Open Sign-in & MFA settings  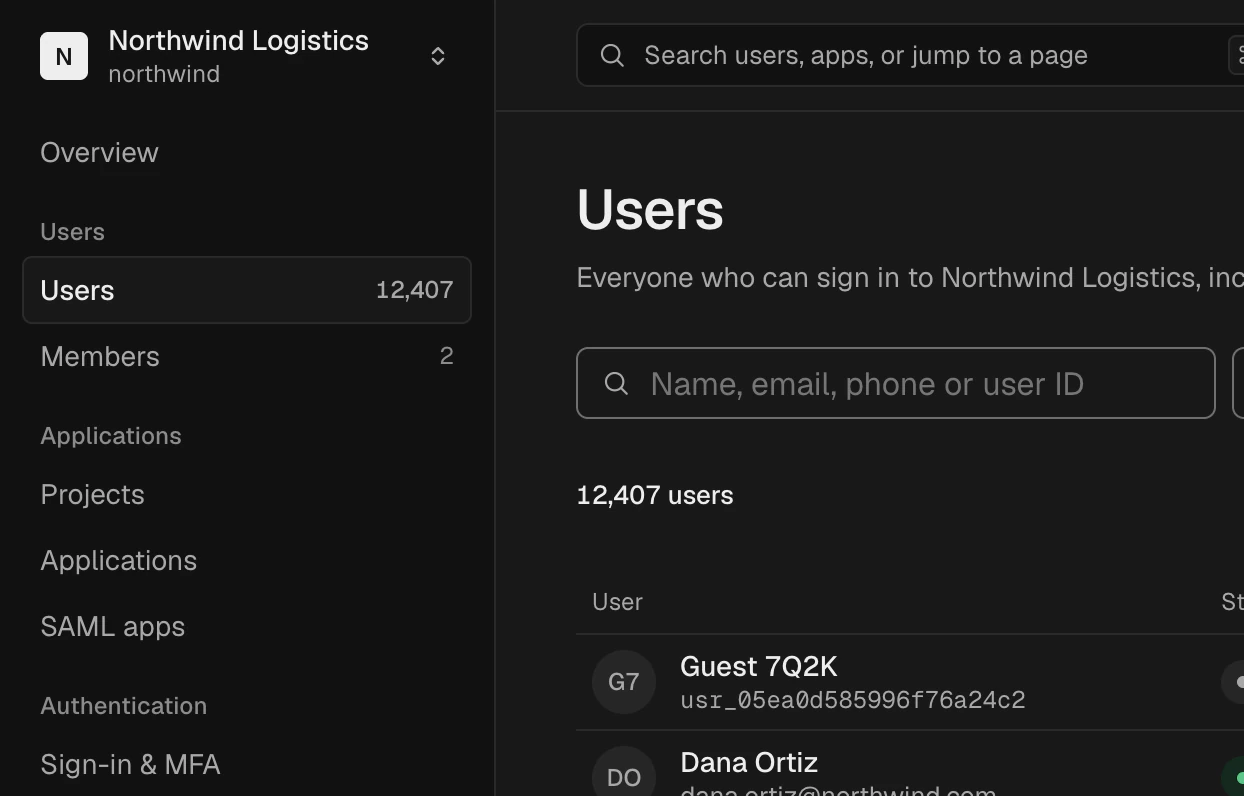coord(130,764)
